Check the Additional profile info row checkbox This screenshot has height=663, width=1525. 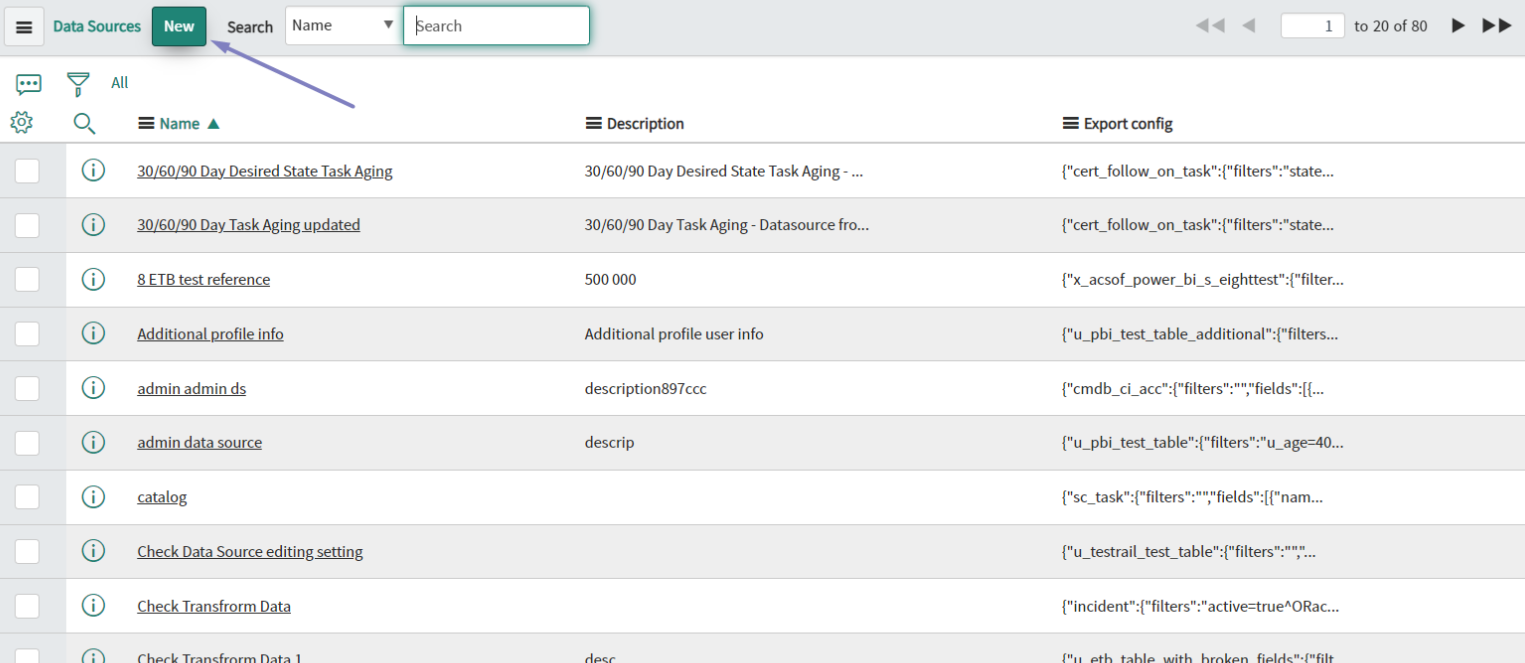click(27, 334)
